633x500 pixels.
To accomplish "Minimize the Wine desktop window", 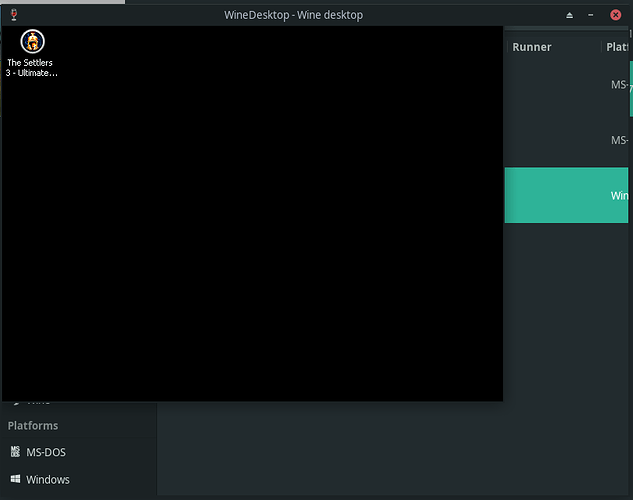I will tap(591, 15).
